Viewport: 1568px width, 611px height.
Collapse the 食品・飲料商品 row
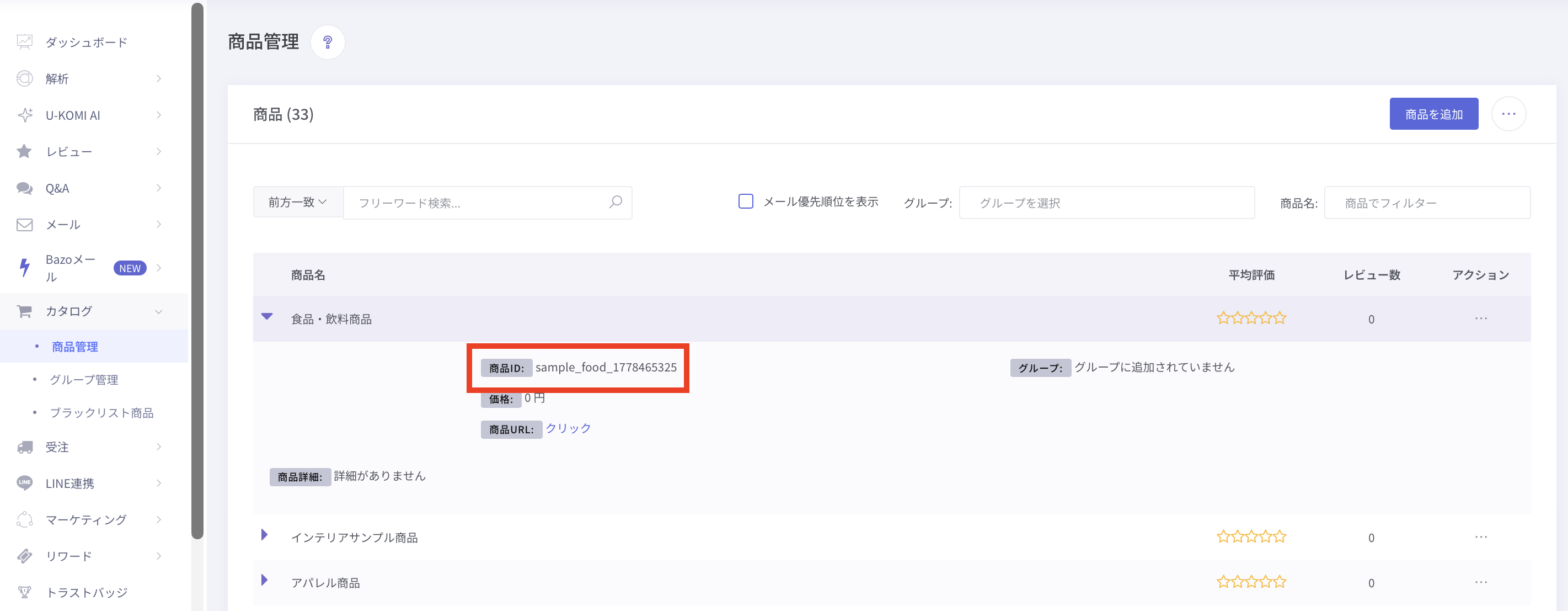pyautogui.click(x=266, y=317)
